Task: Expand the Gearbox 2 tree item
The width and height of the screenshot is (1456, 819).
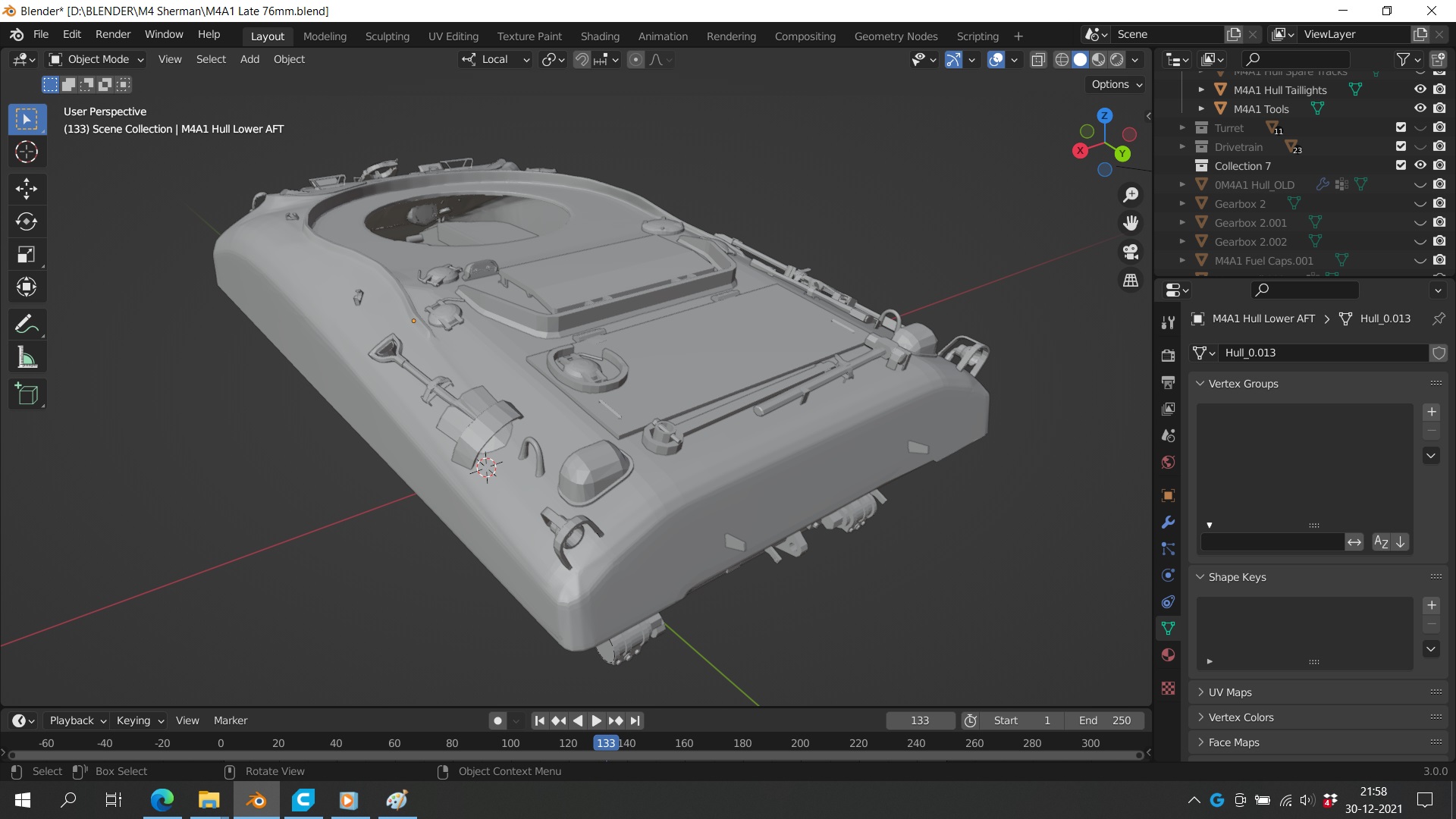Action: click(x=1182, y=204)
